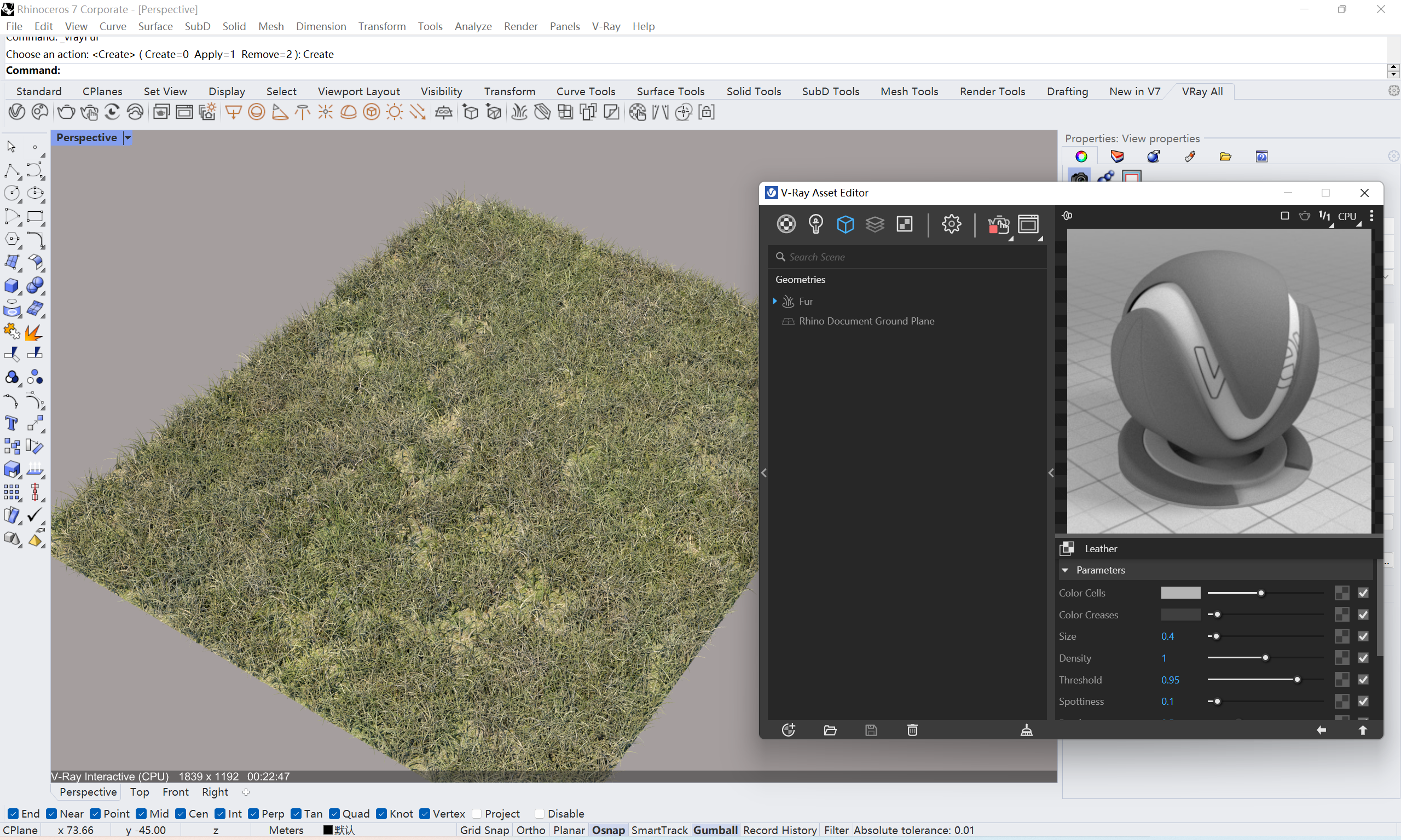Click the Search Scene input field

907,257
